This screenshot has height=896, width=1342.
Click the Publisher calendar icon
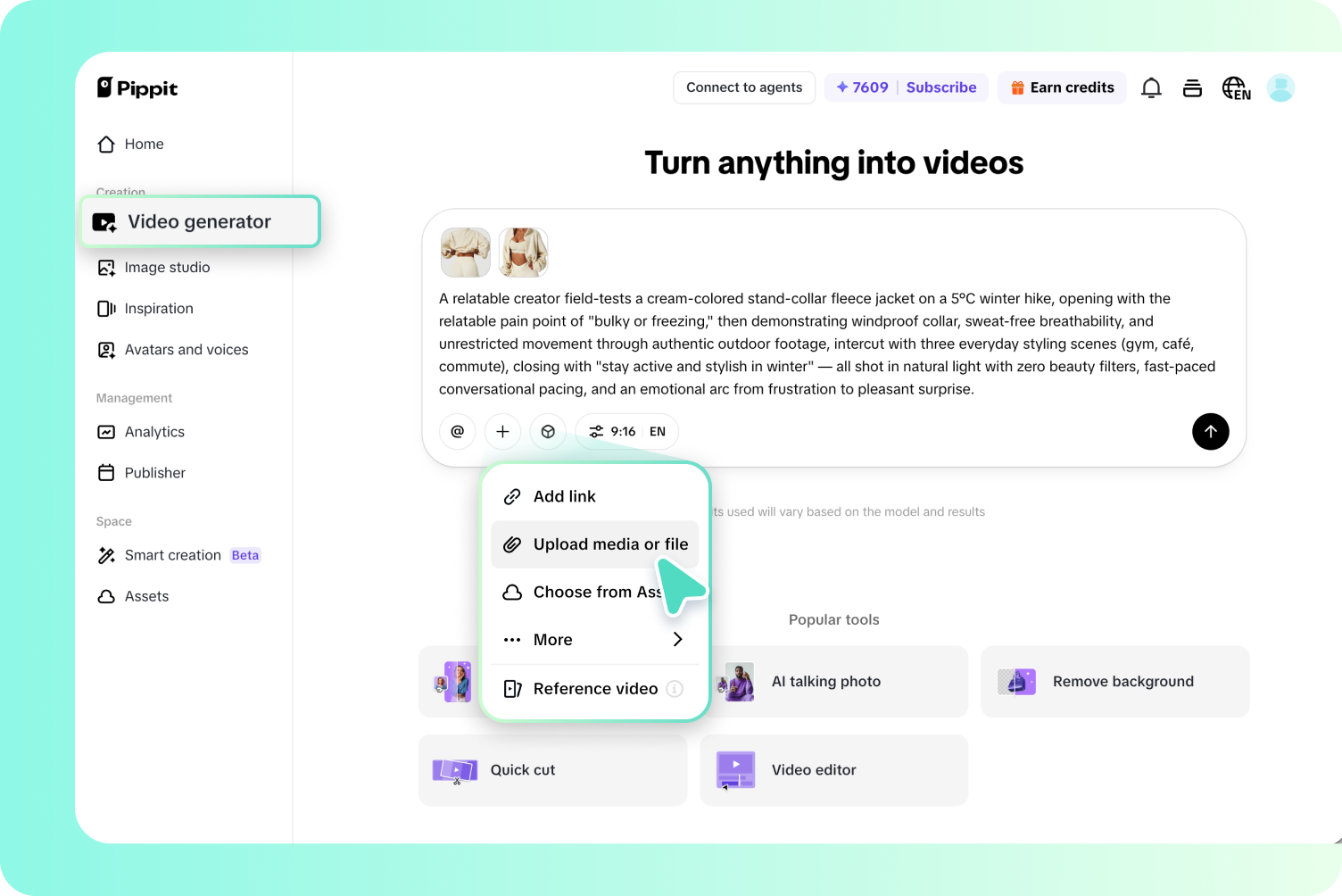(x=106, y=472)
